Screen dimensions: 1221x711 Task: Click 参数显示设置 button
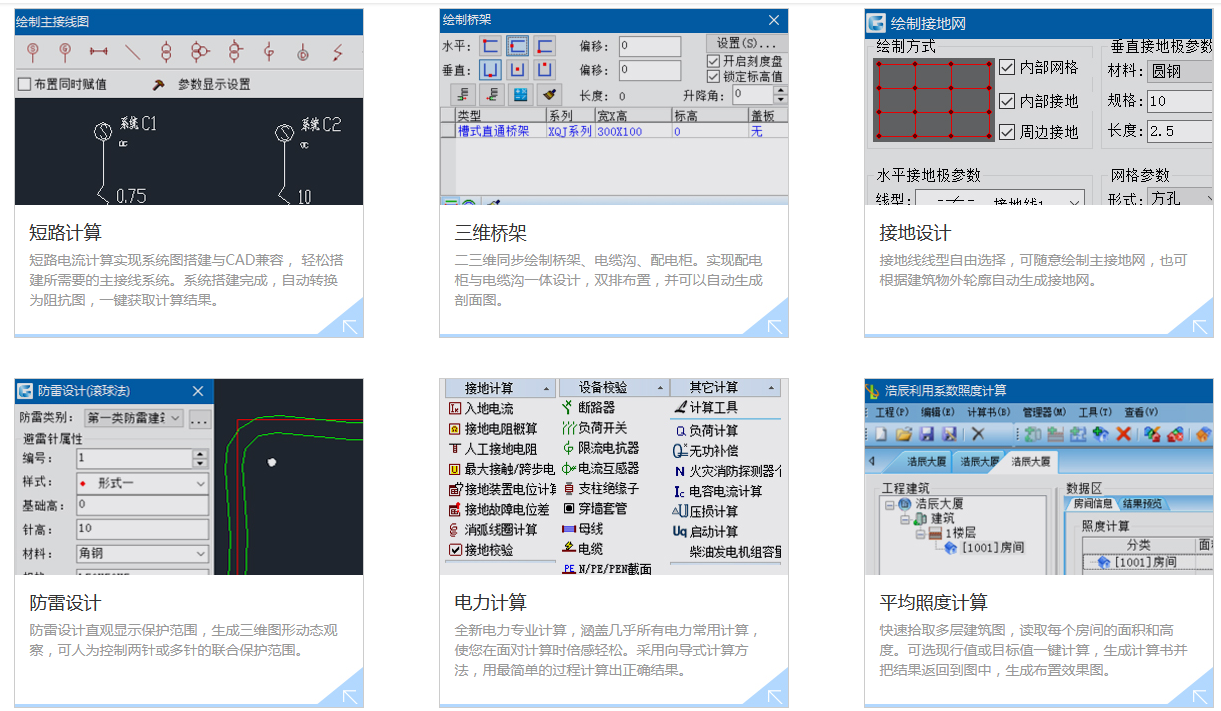(x=214, y=85)
